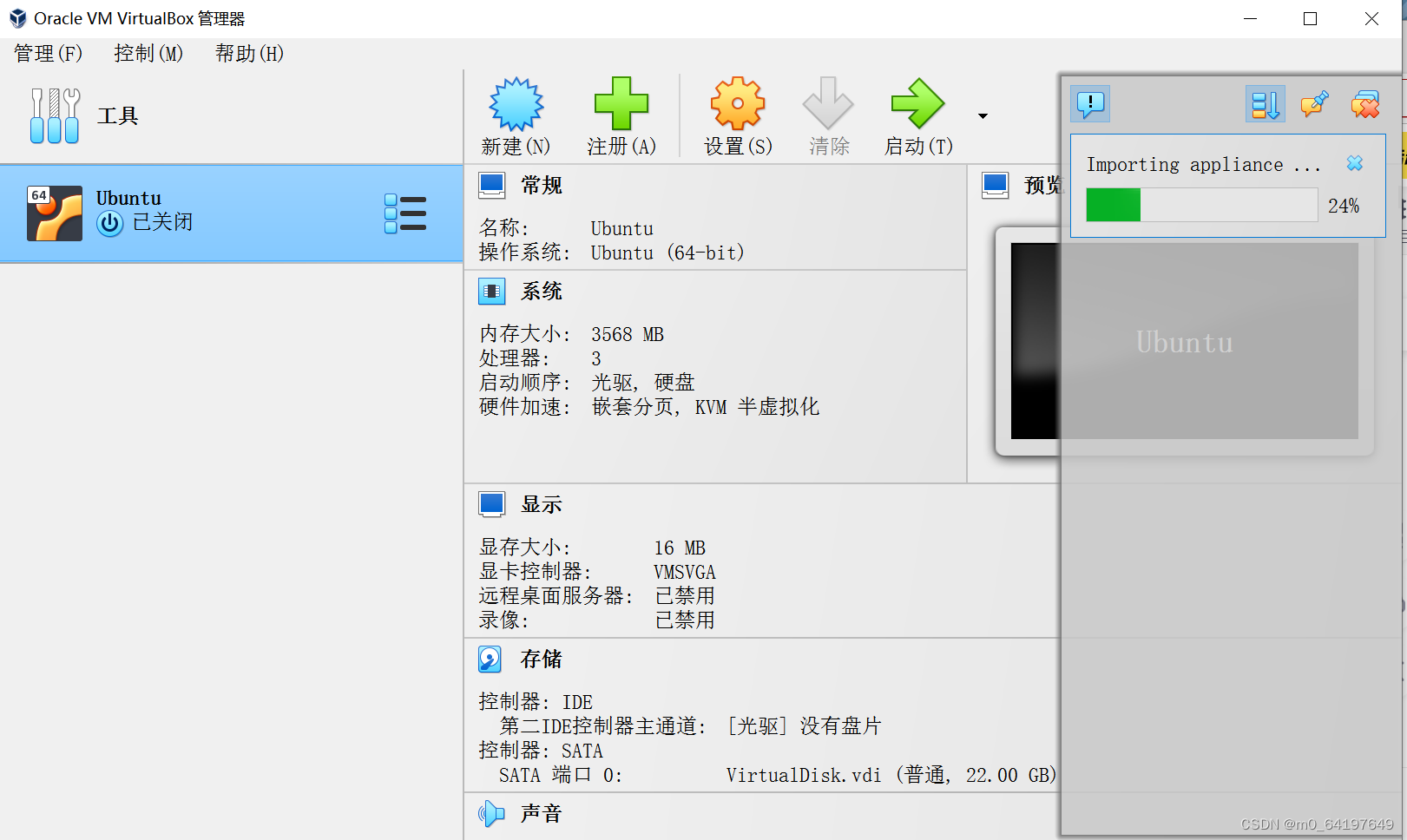1407x840 pixels.
Task: Open the Ubuntu machine menu list icon
Action: click(x=405, y=213)
